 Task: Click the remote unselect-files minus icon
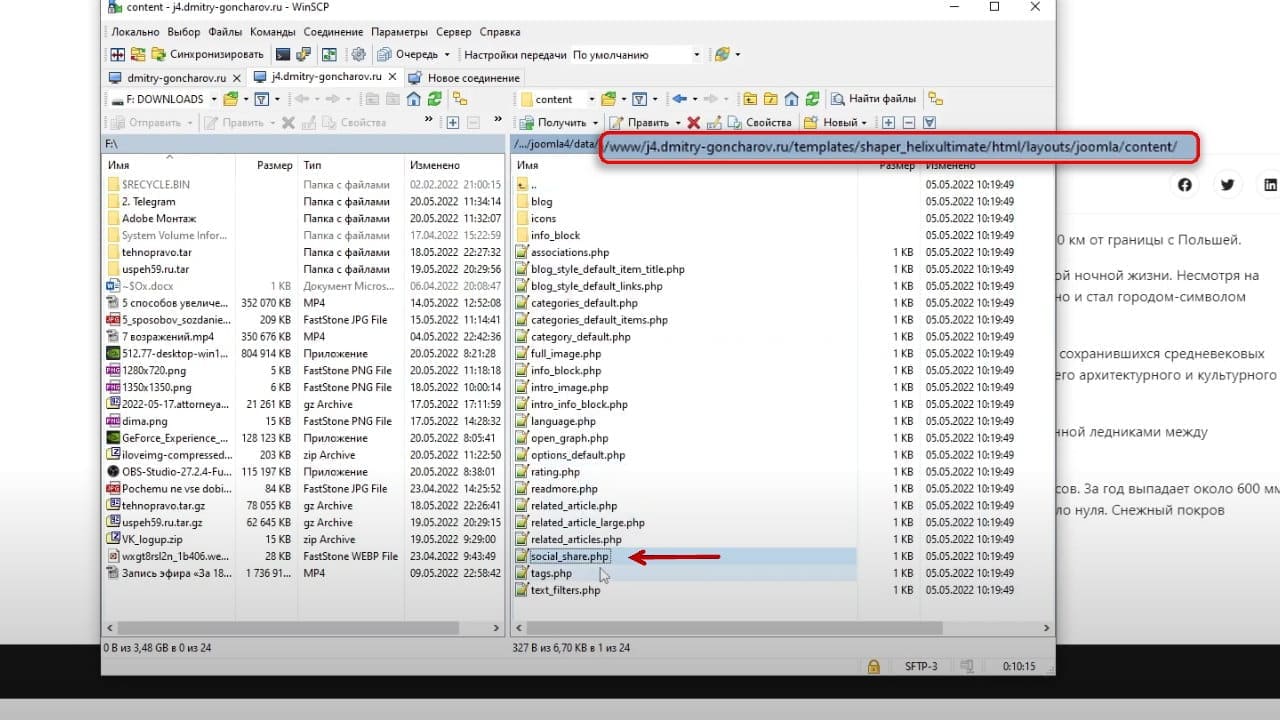pyautogui.click(x=908, y=122)
